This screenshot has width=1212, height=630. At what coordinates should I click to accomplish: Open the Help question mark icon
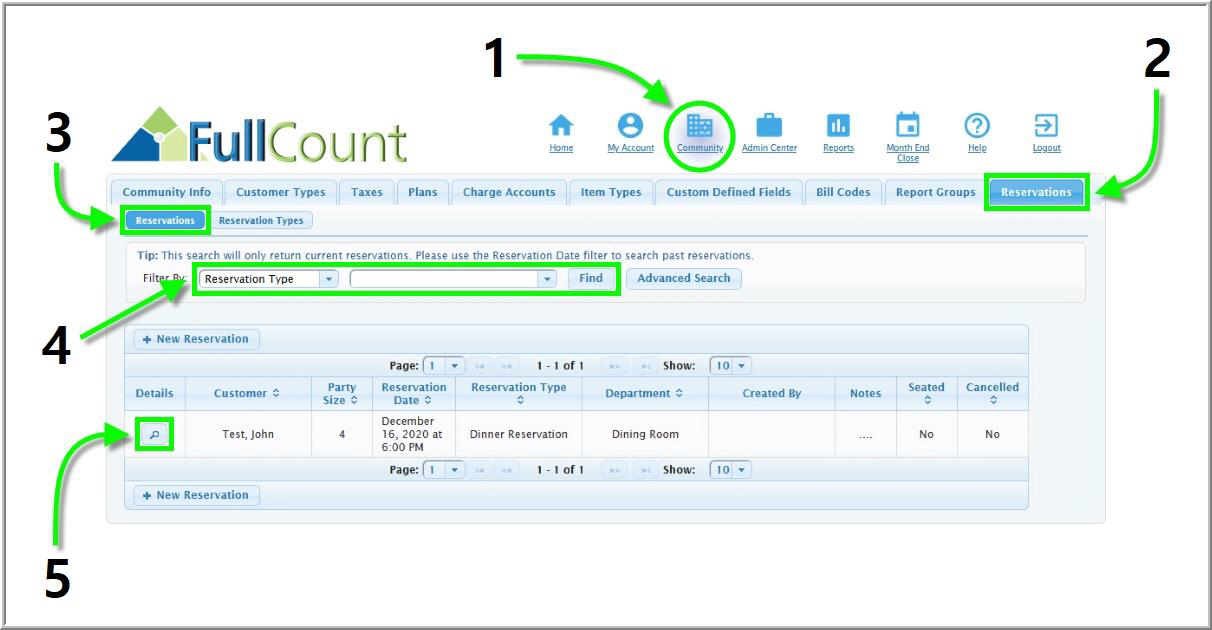(977, 126)
